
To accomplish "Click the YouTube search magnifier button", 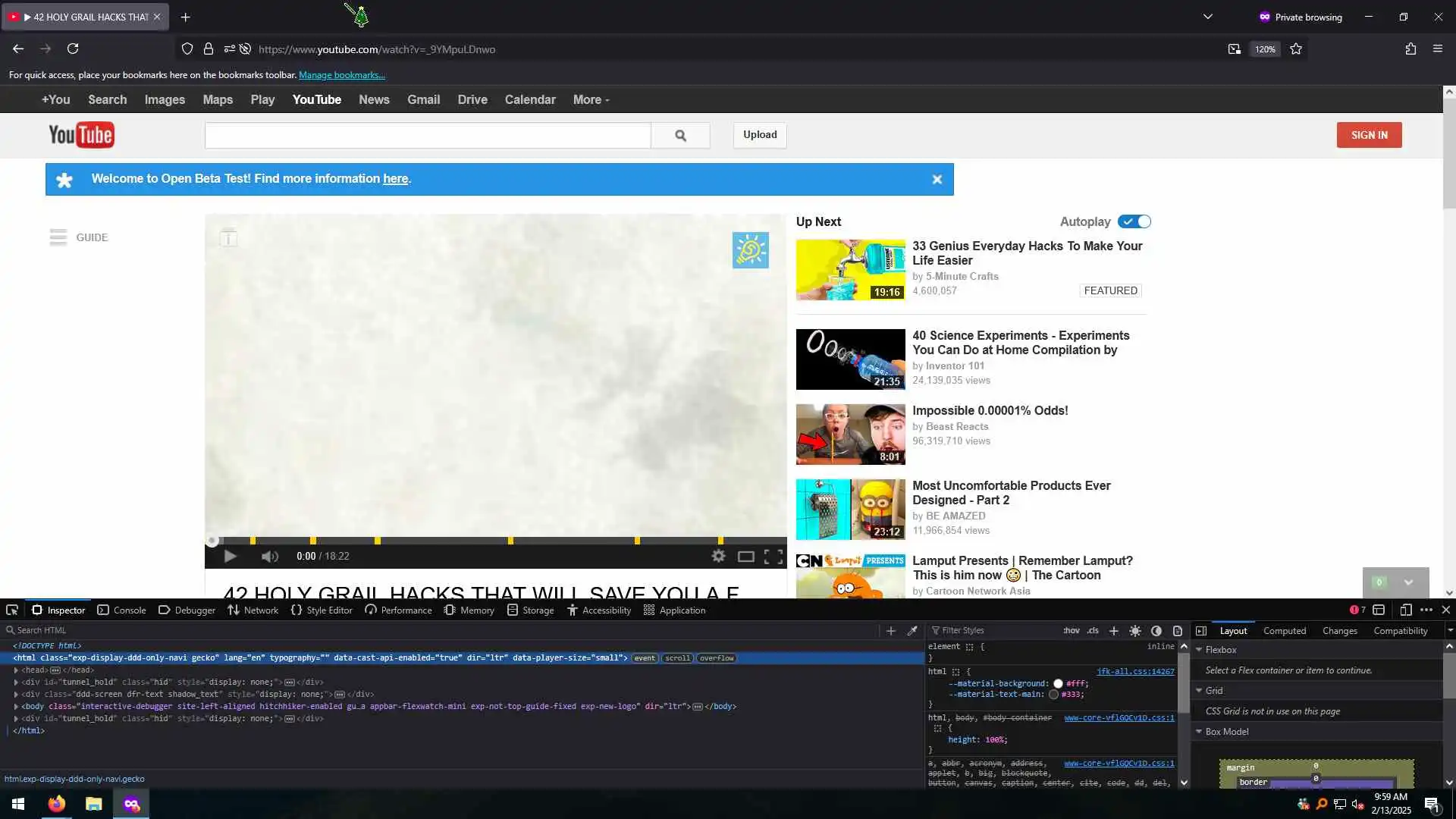I will (x=680, y=135).
